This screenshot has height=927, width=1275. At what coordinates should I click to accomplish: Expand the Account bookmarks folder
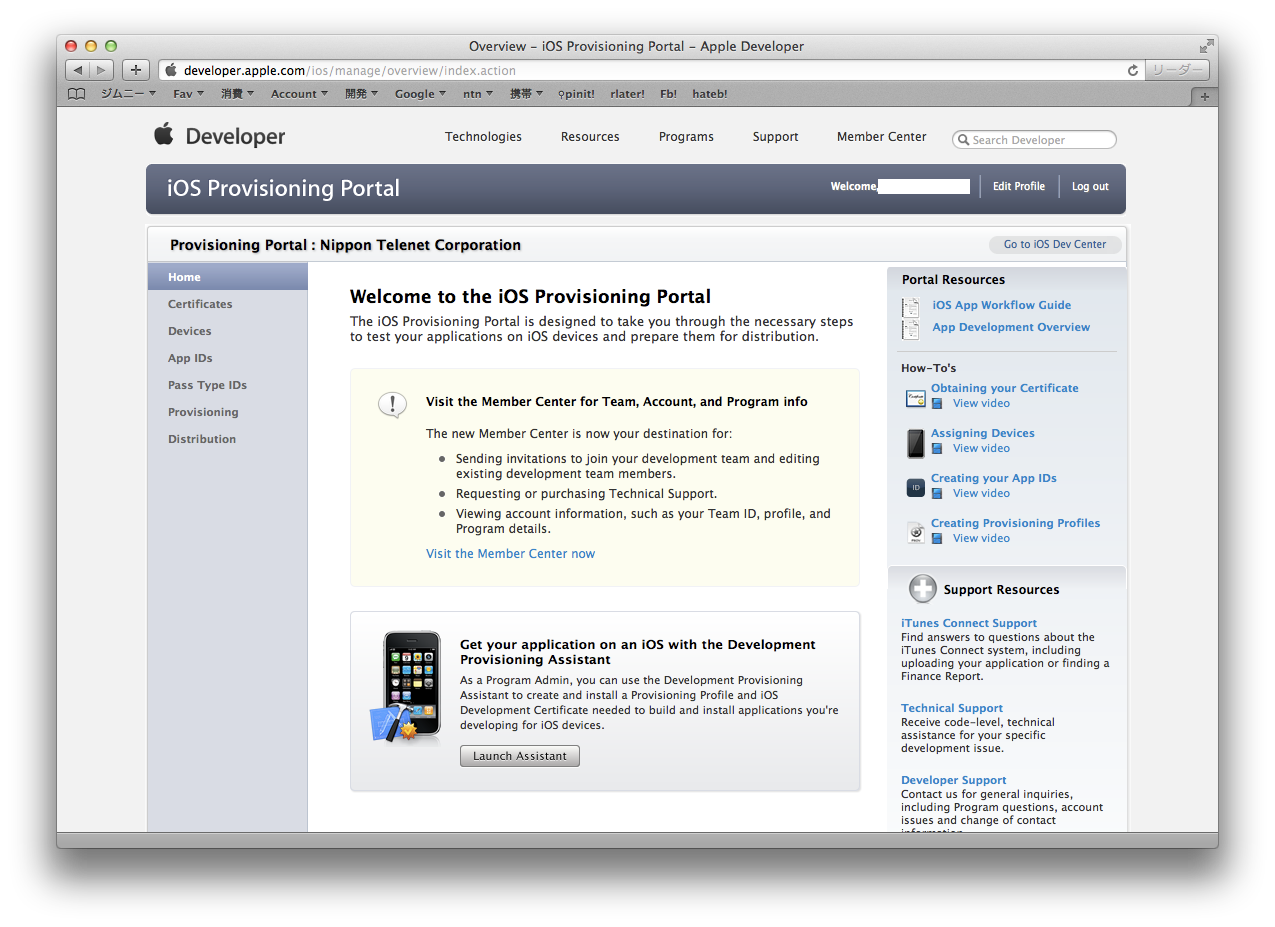tap(299, 94)
